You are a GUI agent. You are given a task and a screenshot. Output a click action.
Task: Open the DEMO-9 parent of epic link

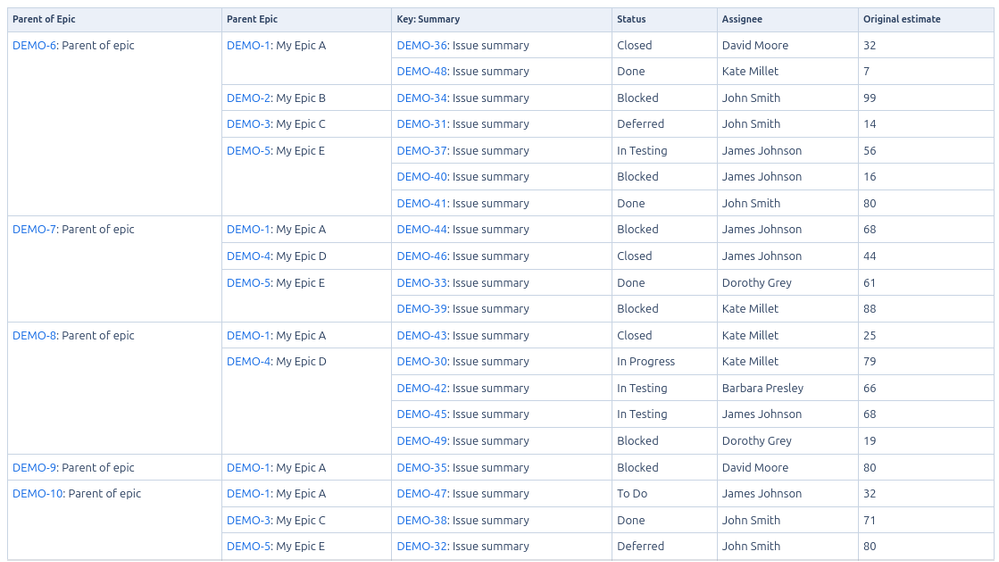[35, 467]
